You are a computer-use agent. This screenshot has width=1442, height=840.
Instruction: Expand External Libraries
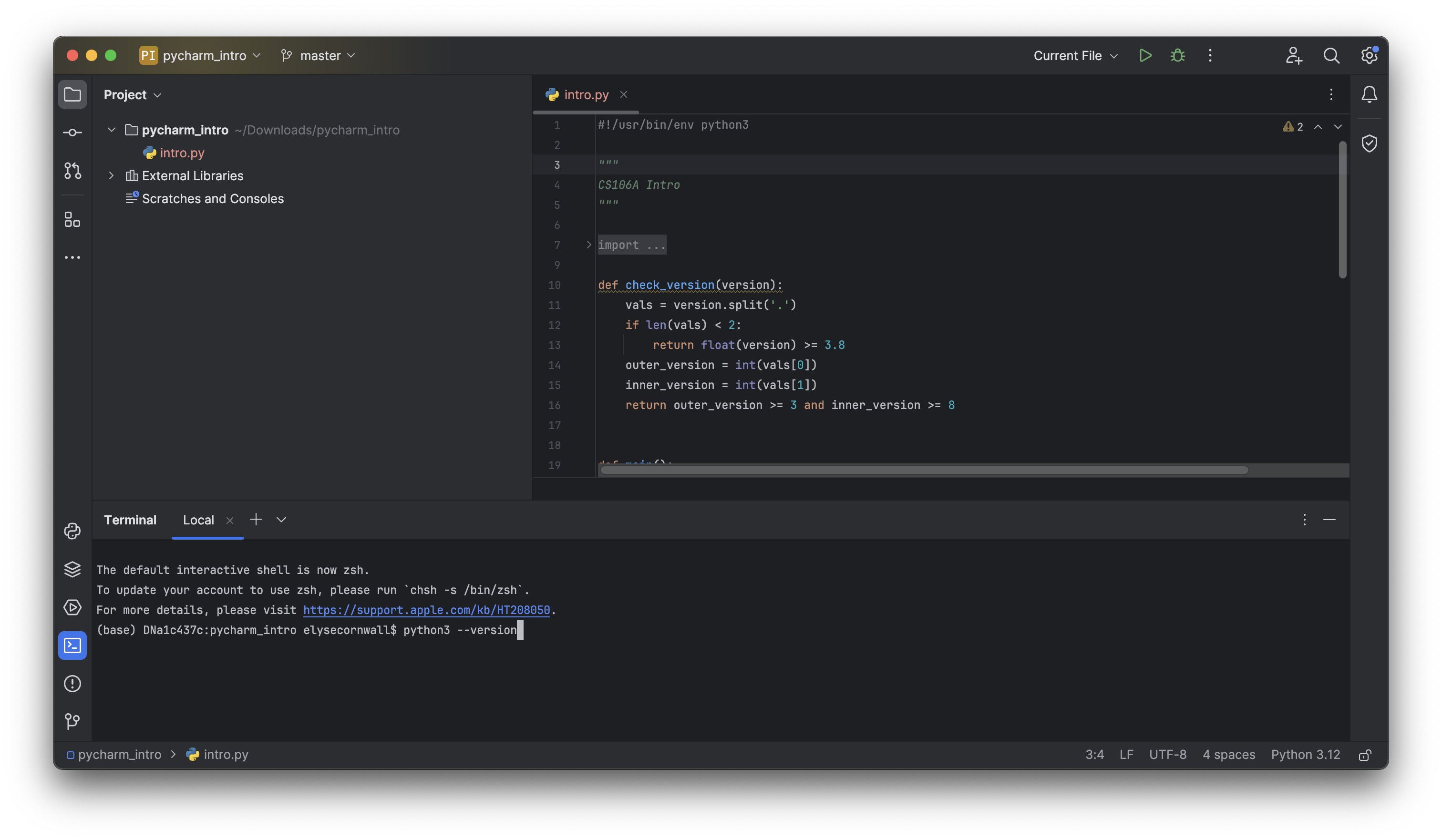(x=112, y=175)
